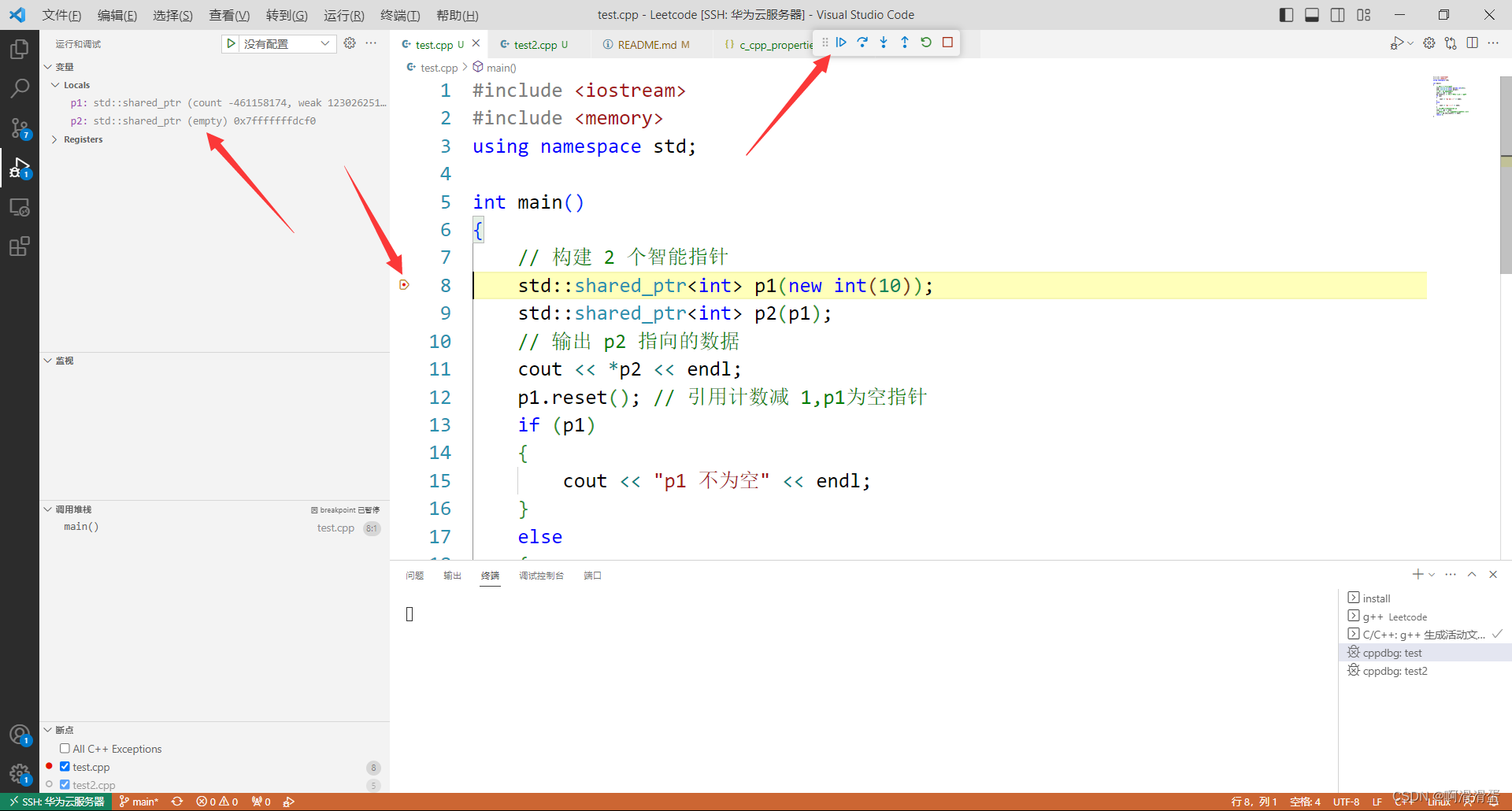Open the Explorer view in the activity bar
This screenshot has height=811, width=1512.
click(19, 49)
